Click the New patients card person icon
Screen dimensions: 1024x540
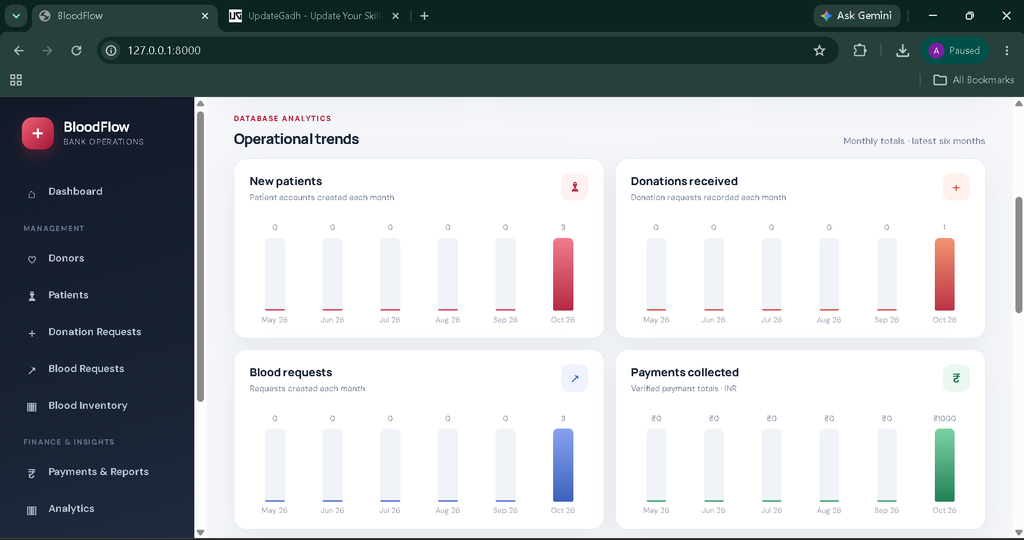coord(575,187)
